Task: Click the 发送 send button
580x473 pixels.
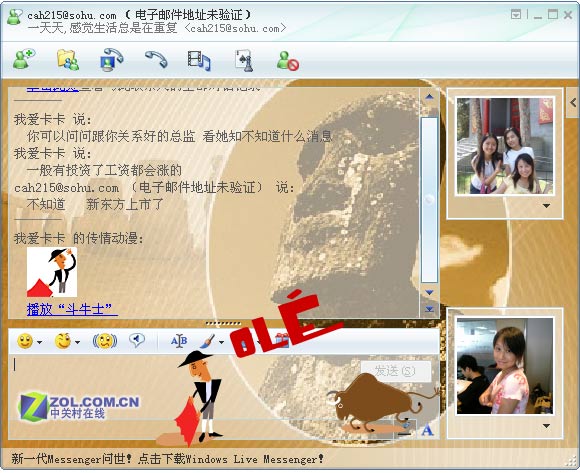Action: coord(395,371)
